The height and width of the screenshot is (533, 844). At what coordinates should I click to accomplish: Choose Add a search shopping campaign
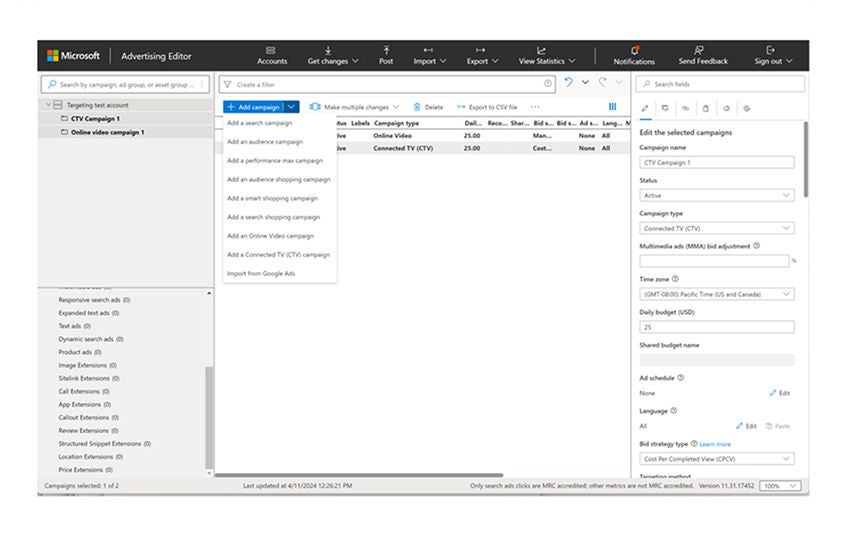click(x=273, y=217)
